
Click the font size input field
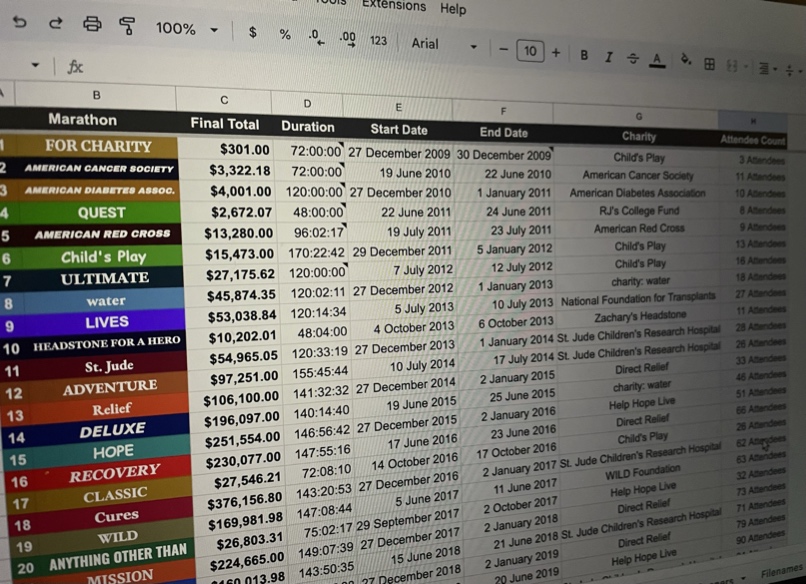pyautogui.click(x=530, y=51)
